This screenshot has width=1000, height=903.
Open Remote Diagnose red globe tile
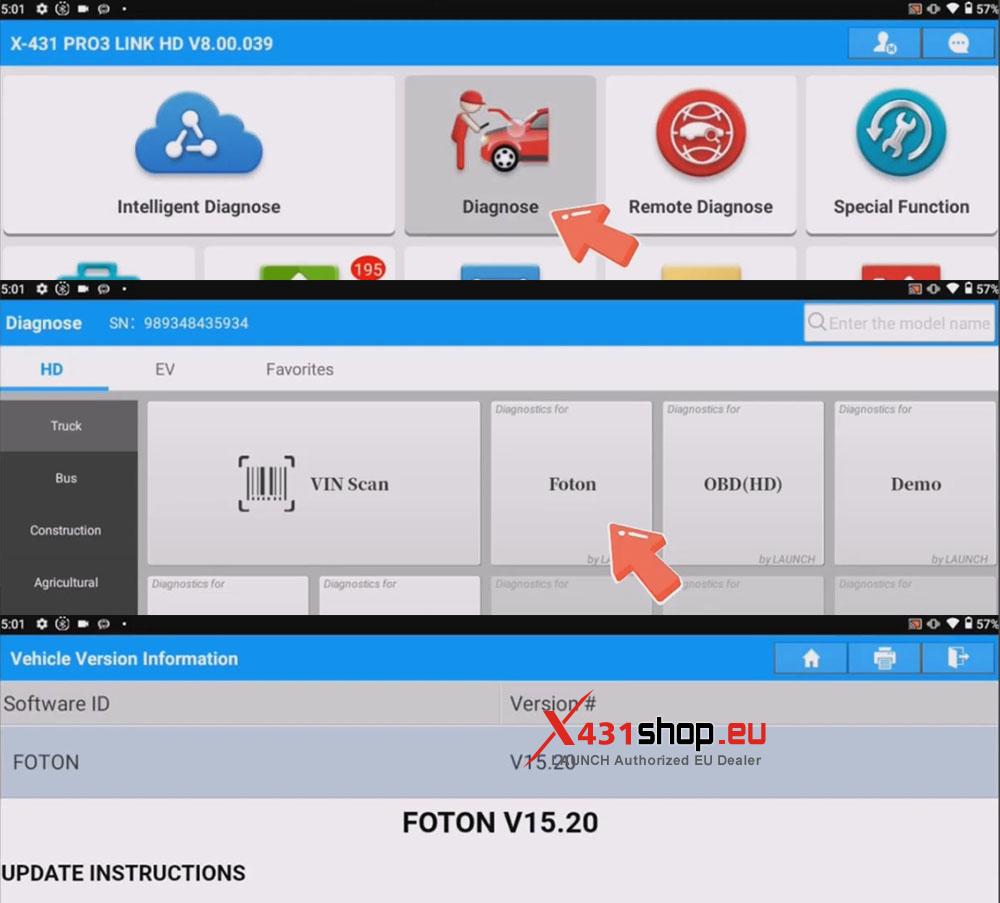point(700,154)
